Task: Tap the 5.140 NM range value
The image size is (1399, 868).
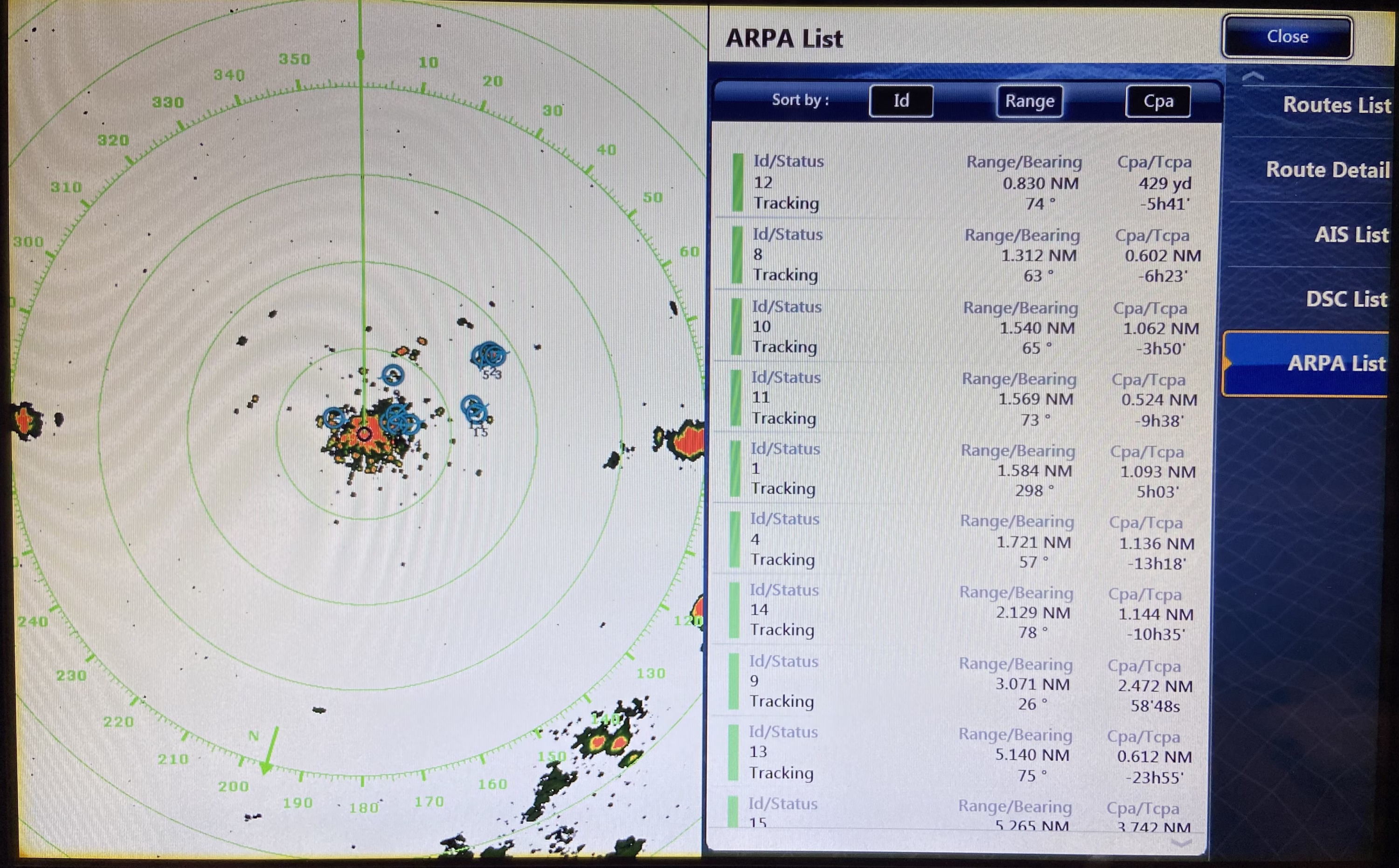Action: coord(1032,755)
